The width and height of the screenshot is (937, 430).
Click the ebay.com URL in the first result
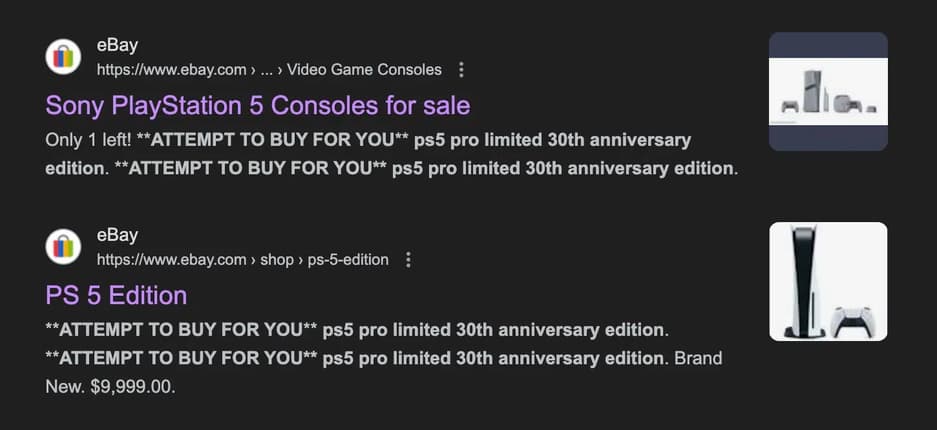coord(171,70)
